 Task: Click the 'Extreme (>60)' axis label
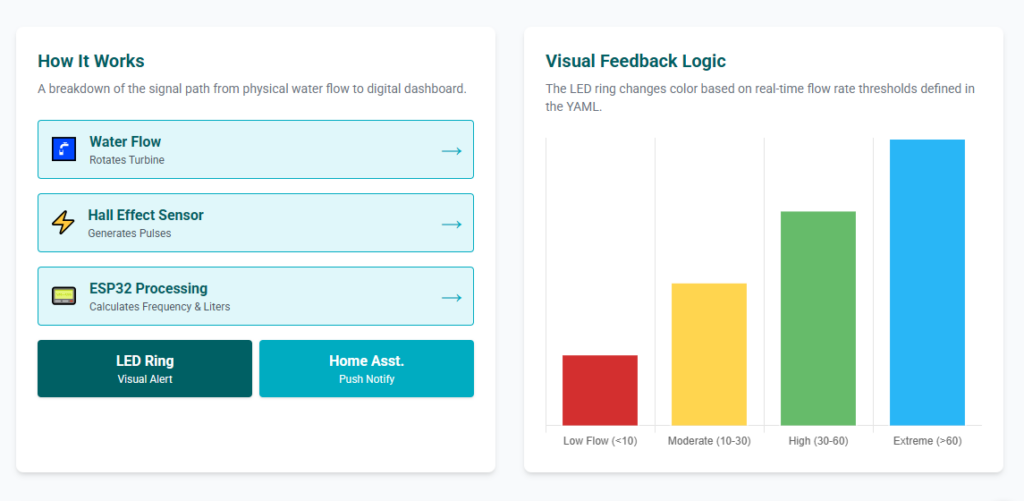[x=927, y=441]
